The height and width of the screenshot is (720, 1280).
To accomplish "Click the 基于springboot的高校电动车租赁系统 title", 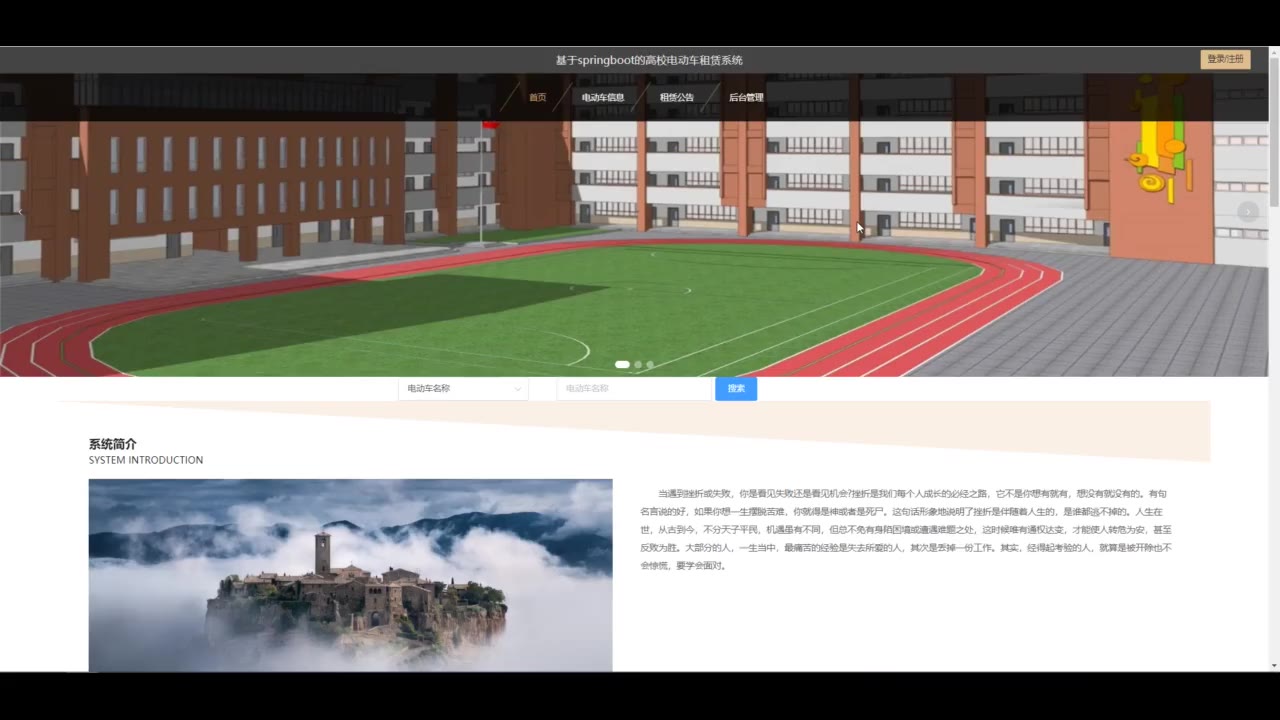I will tap(649, 60).
